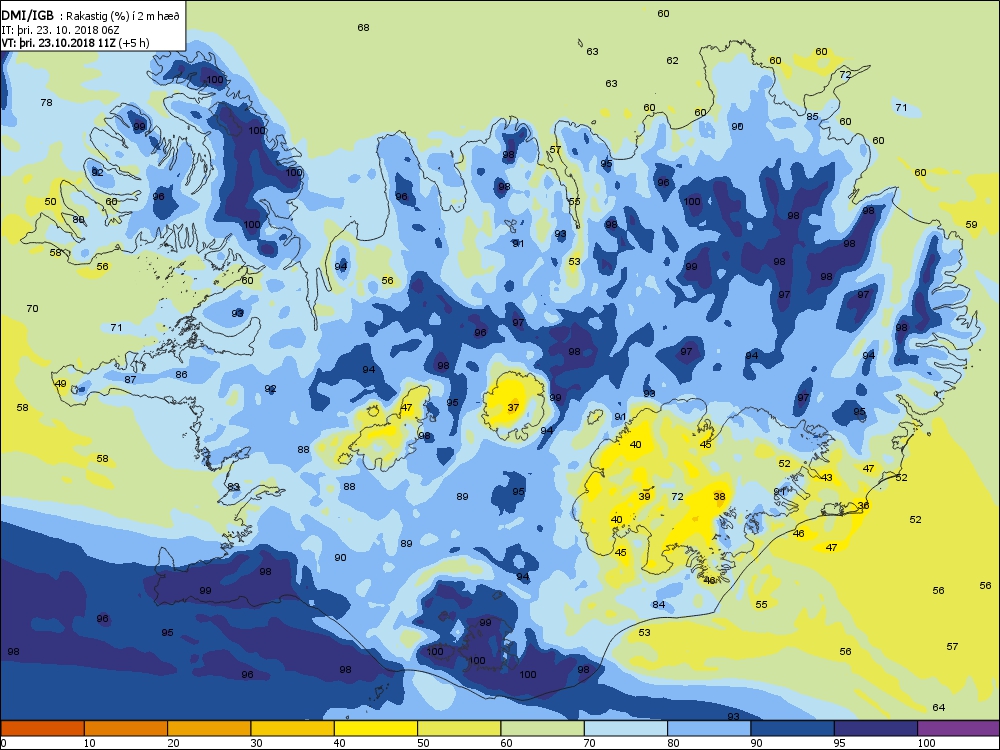The height and width of the screenshot is (750, 1000).
Task: Click the humidity value 64 on the map
Action: [939, 707]
